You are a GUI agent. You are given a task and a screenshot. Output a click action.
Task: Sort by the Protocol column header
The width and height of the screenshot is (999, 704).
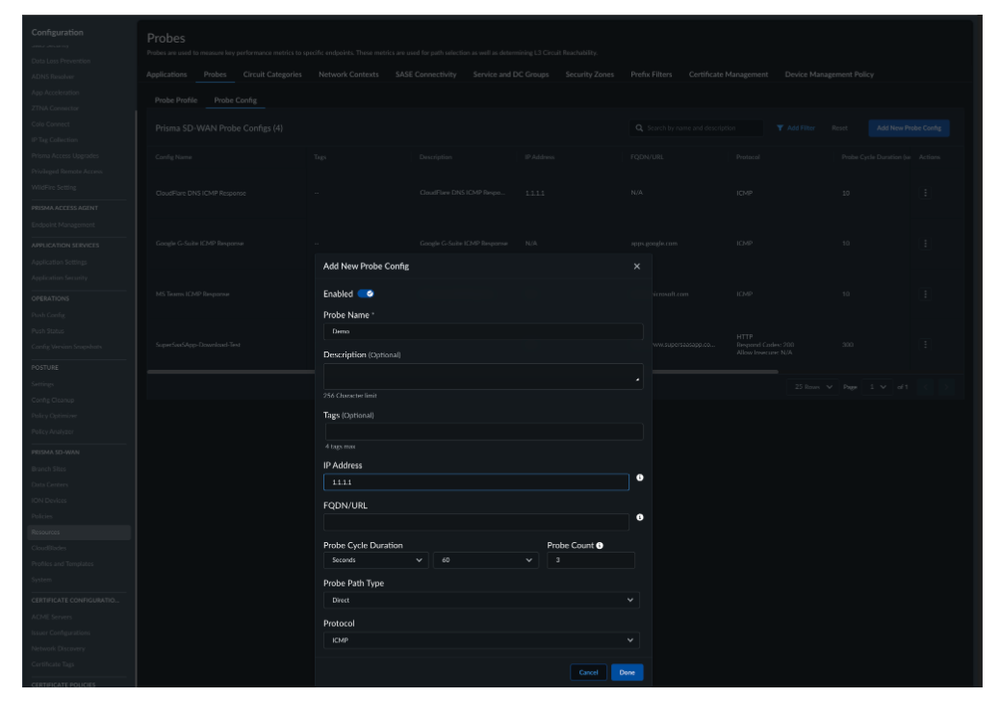pos(747,157)
